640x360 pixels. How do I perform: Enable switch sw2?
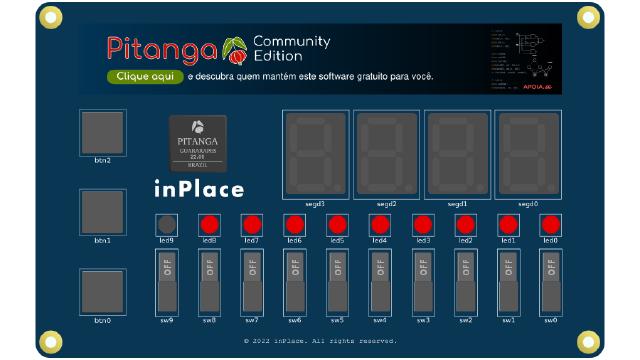(x=466, y=282)
